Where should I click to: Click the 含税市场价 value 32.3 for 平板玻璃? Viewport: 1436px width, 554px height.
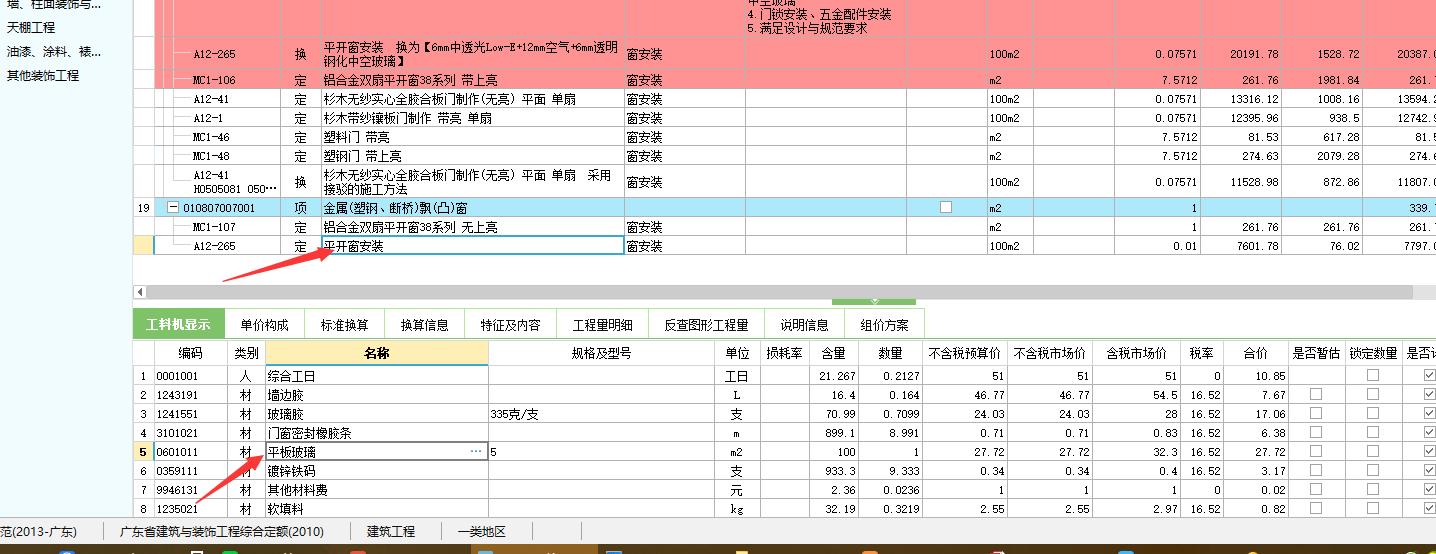coord(1136,452)
